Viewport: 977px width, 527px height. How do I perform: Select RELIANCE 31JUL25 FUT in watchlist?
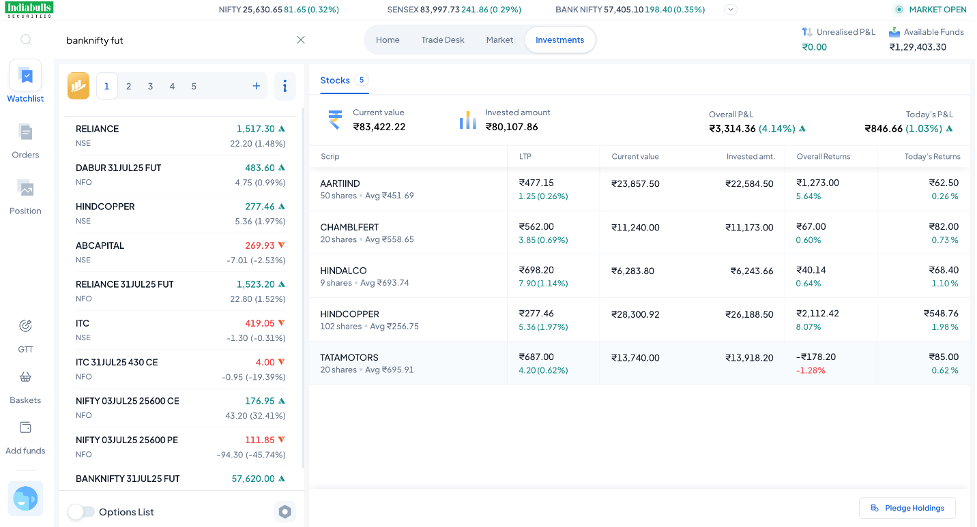click(180, 291)
